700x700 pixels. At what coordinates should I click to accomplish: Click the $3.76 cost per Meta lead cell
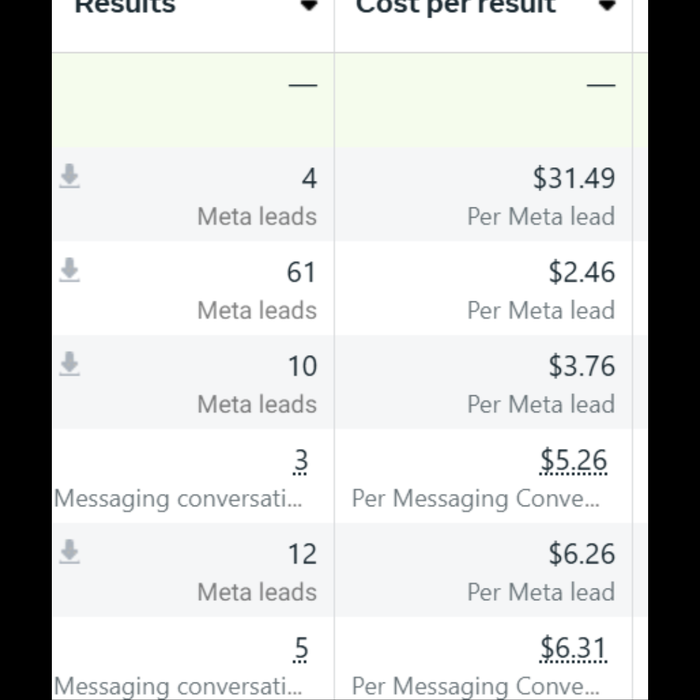[x=582, y=366]
